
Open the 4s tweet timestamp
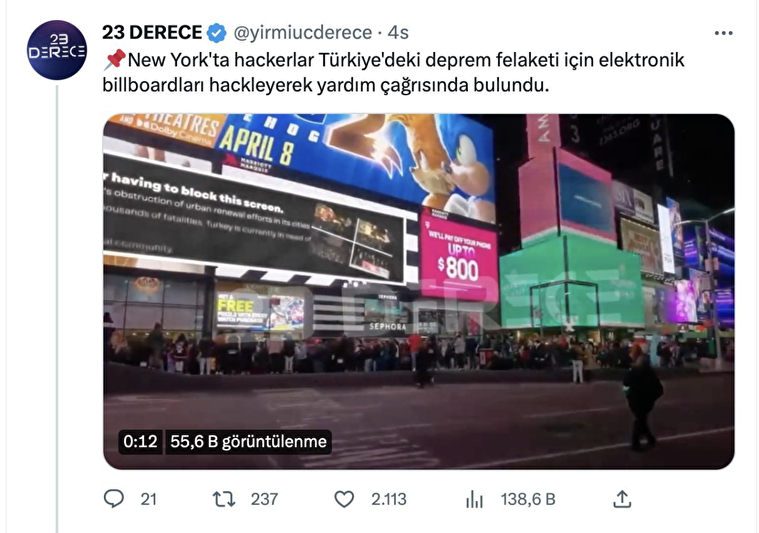pos(398,33)
